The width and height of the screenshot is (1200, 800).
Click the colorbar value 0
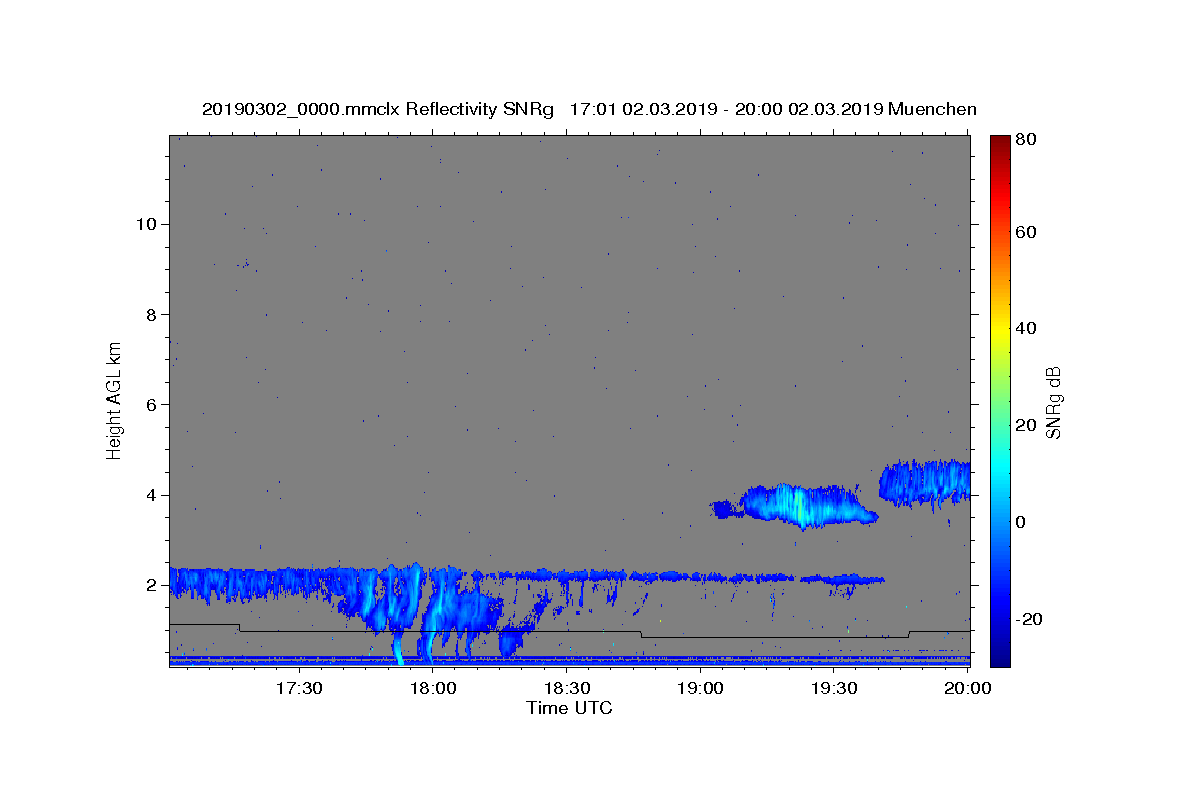[1023, 522]
